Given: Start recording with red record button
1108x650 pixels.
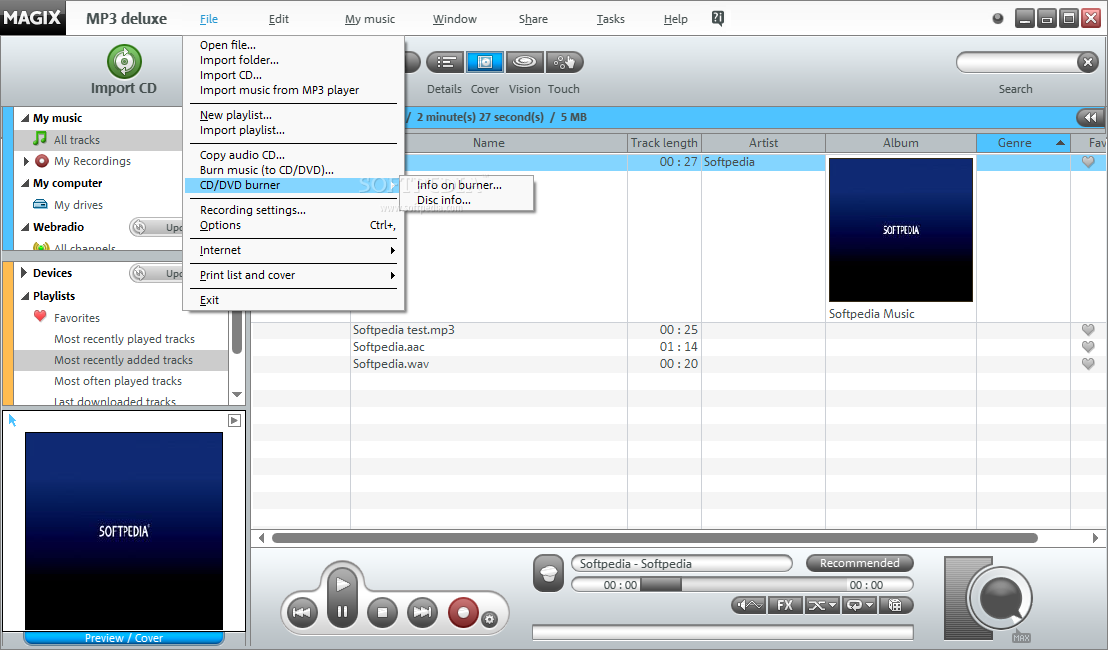Looking at the screenshot, I should 464,613.
